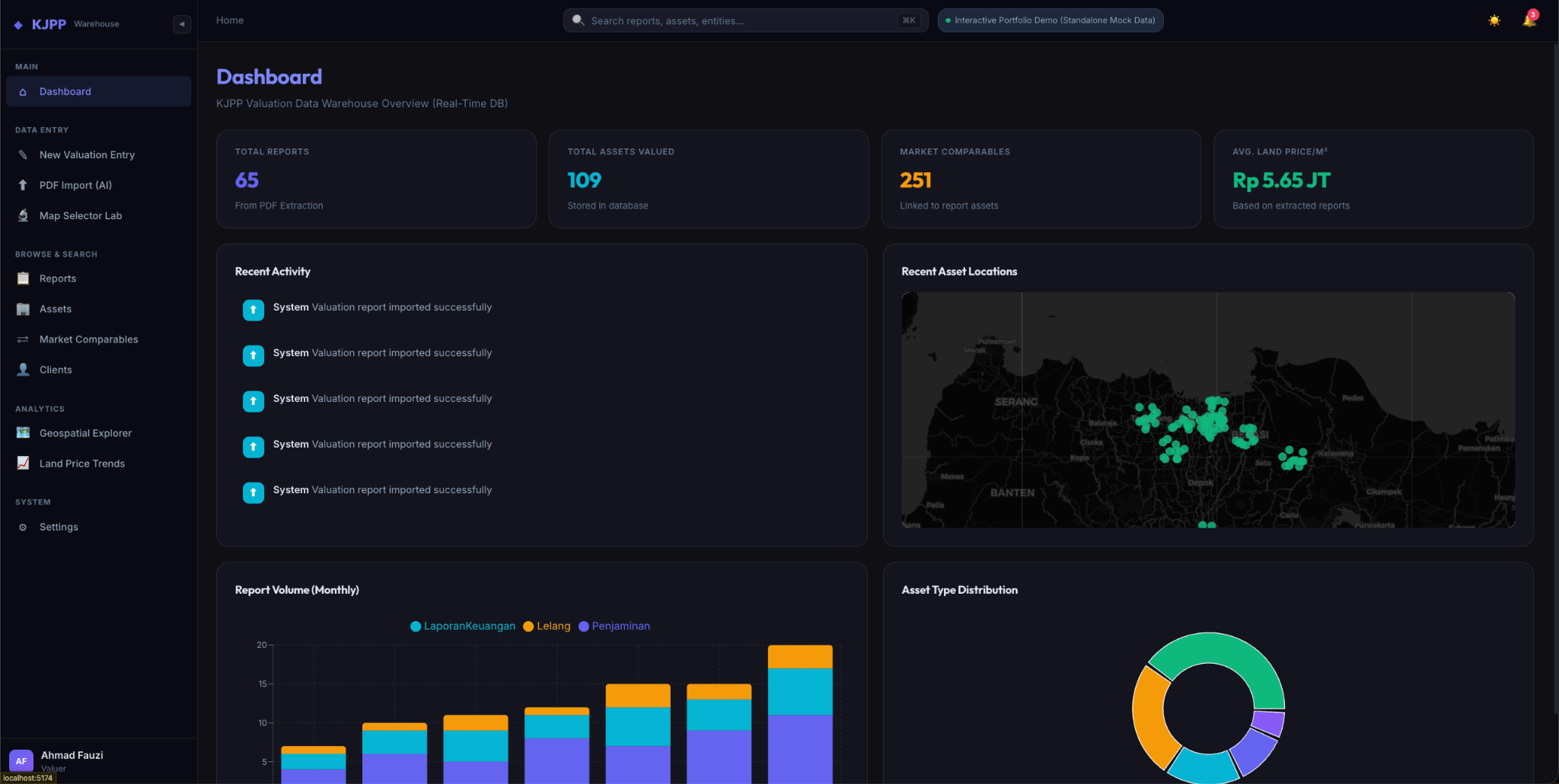Open notifications bell icon

(1529, 21)
